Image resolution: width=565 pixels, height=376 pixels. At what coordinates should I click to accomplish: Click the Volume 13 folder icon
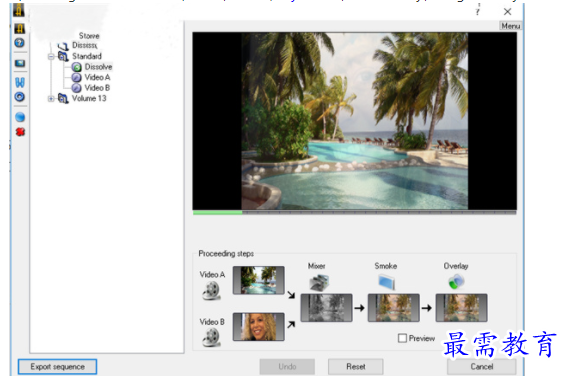(63, 98)
